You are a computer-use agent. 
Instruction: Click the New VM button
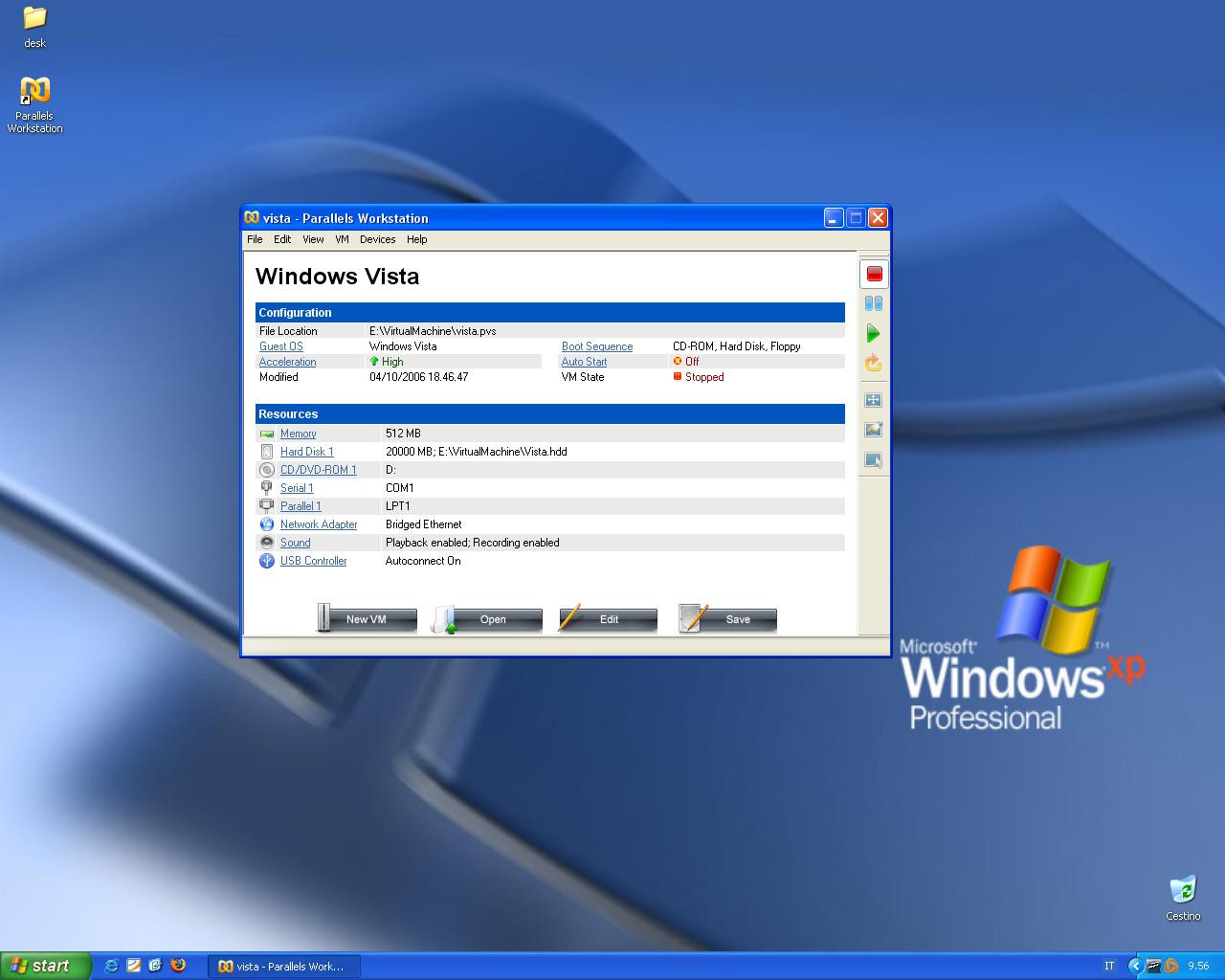click(367, 619)
